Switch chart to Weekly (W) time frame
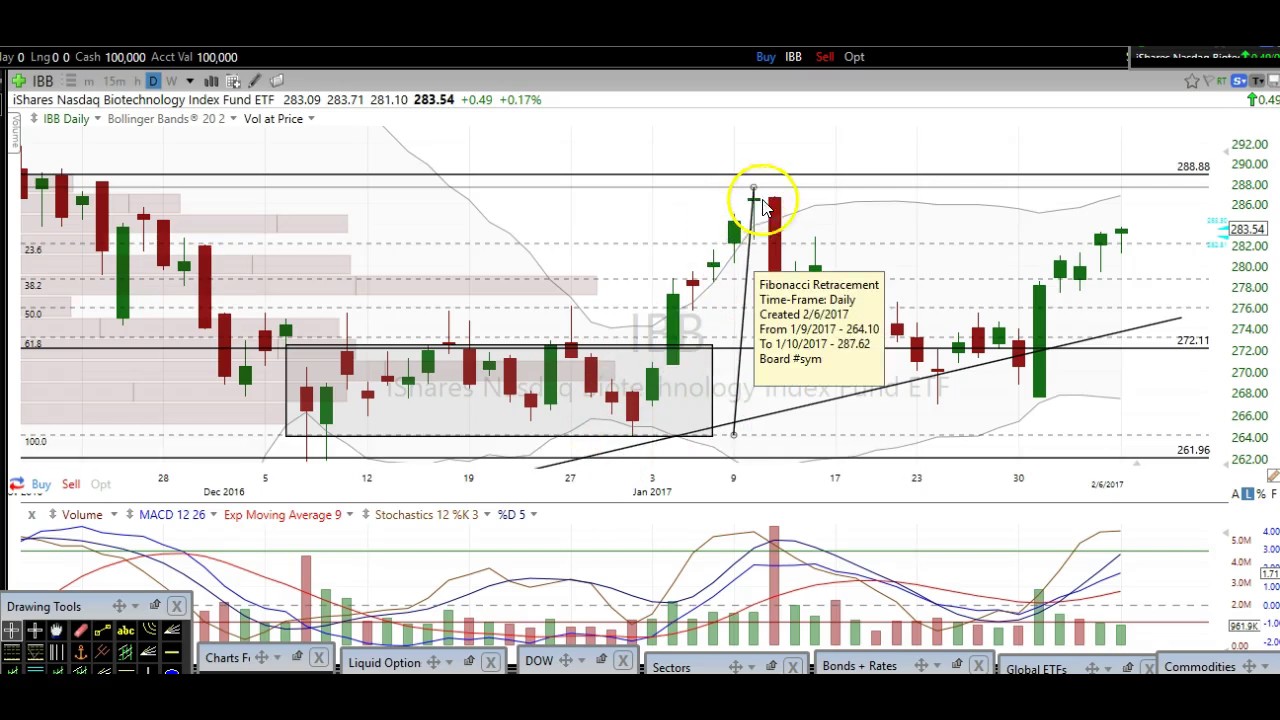 click(x=171, y=81)
